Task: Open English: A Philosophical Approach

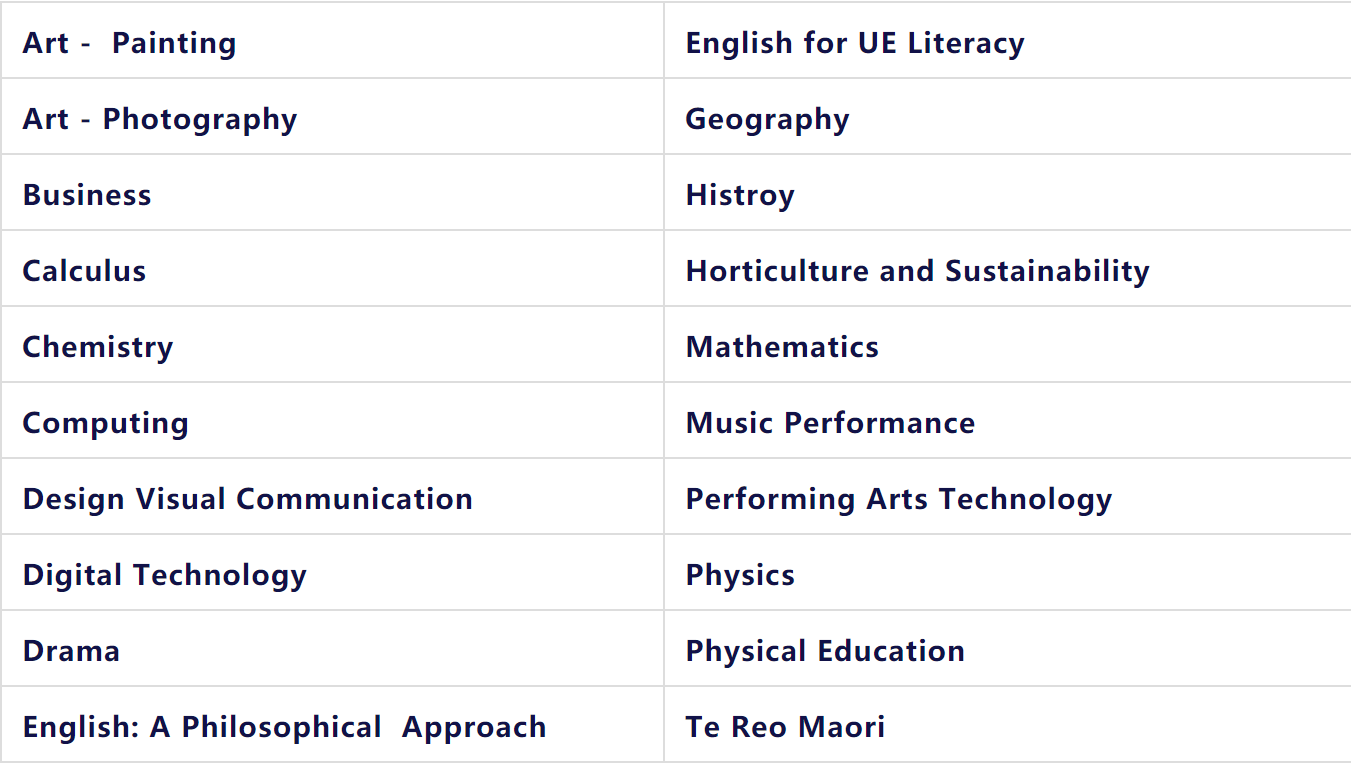Action: point(284,727)
